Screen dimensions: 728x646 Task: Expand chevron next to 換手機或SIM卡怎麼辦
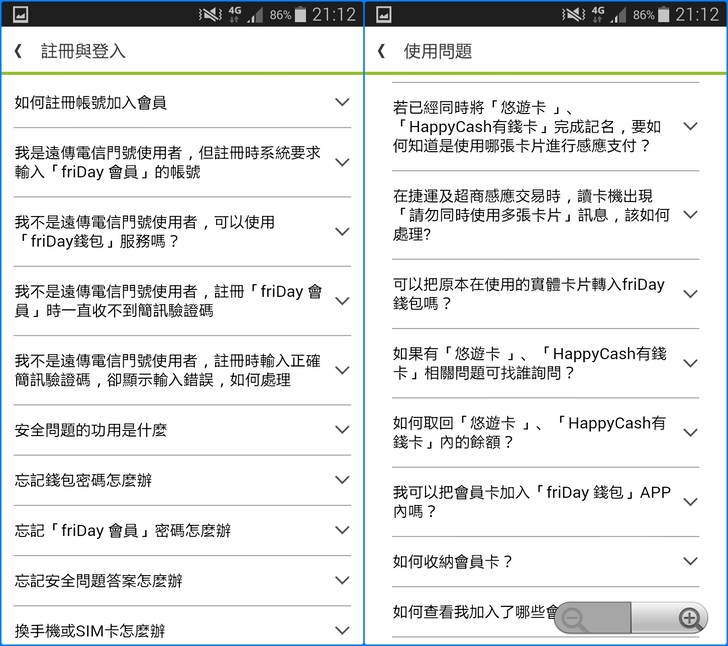(x=342, y=630)
